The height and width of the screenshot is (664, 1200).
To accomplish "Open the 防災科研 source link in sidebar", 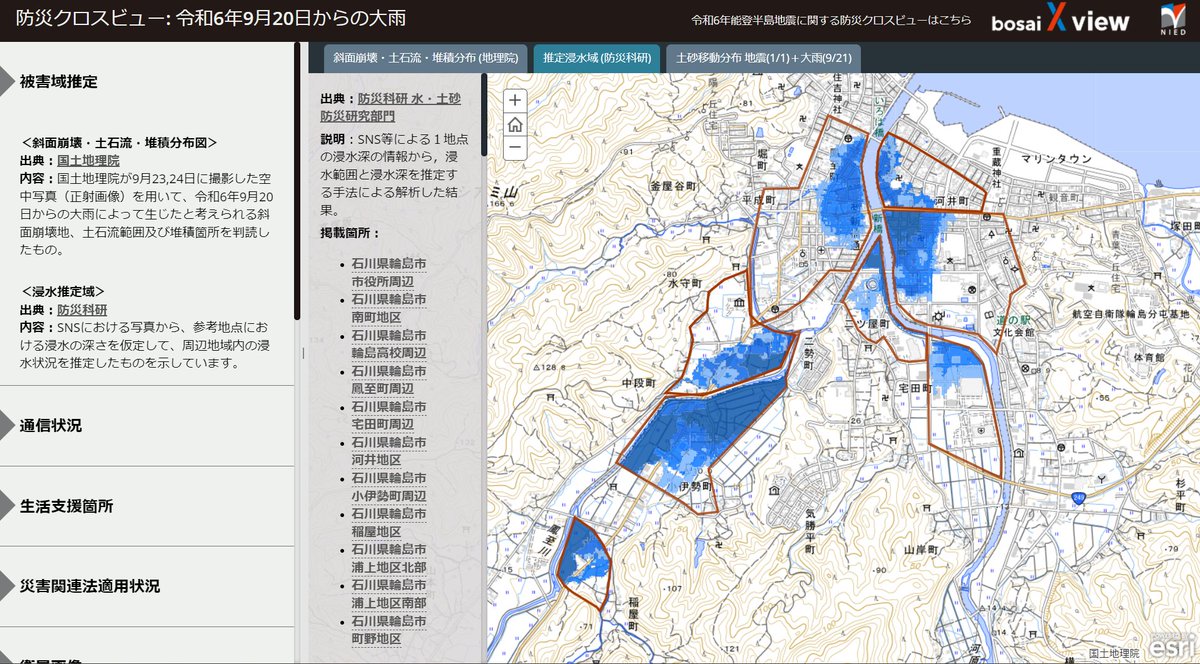I will (82, 309).
